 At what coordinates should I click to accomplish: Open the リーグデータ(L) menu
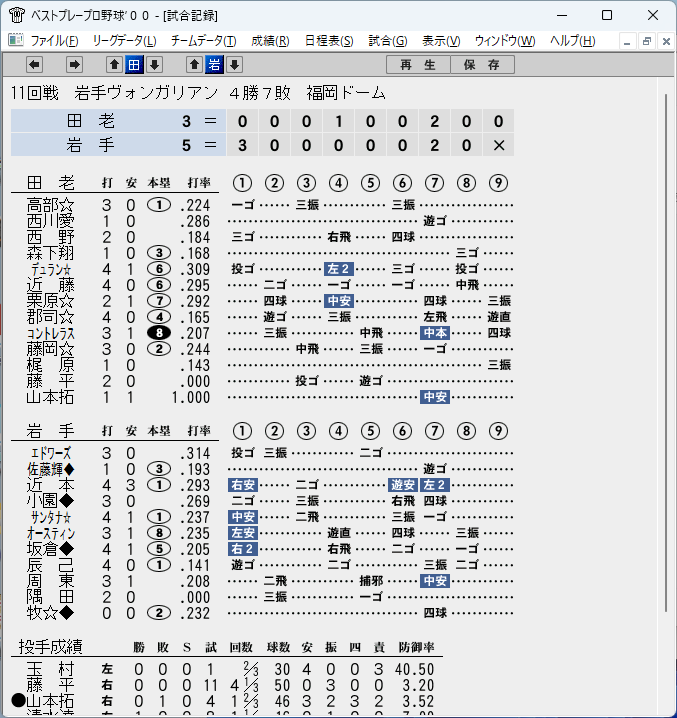tap(124, 41)
